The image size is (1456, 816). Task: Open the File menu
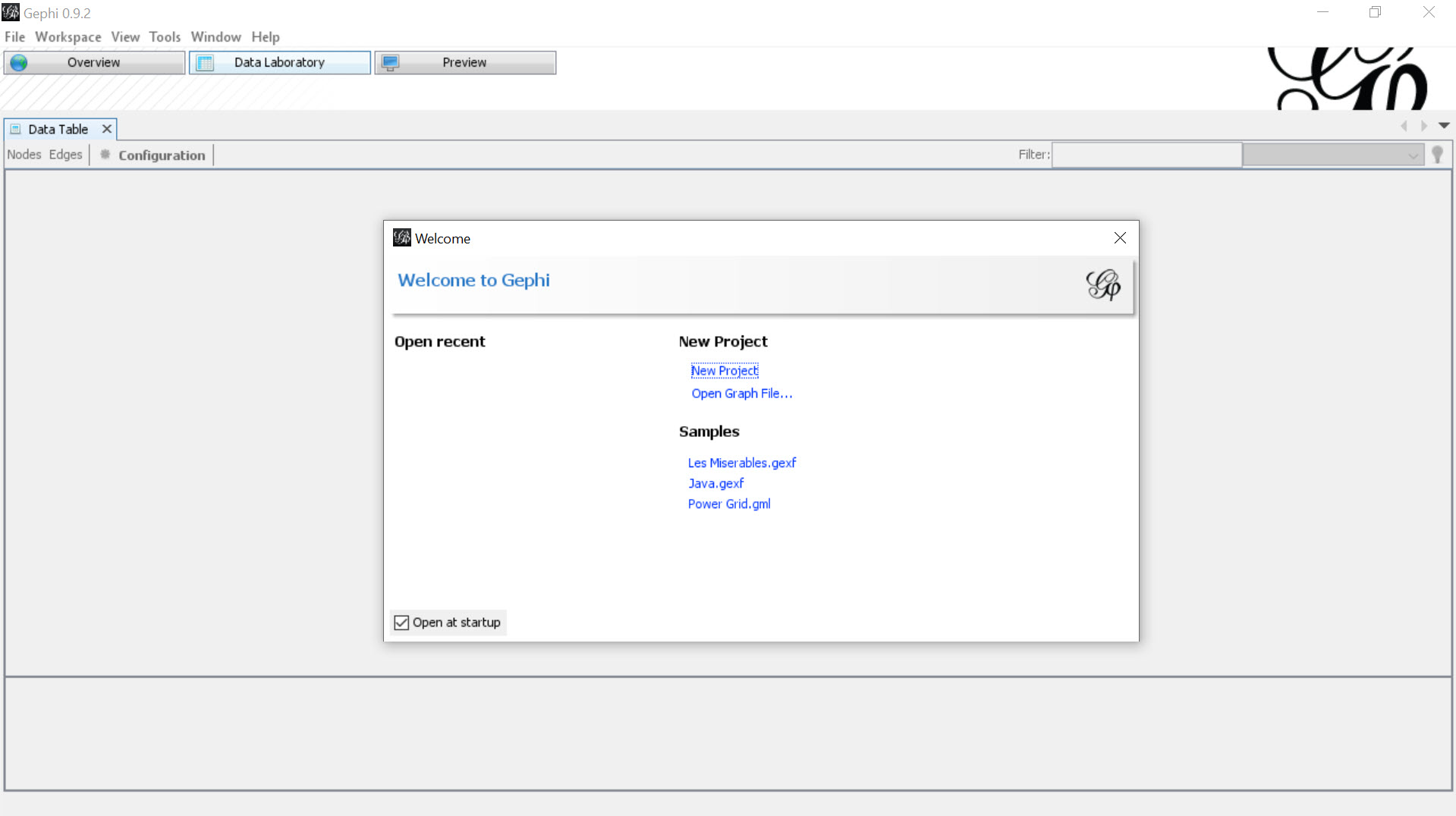coord(14,36)
